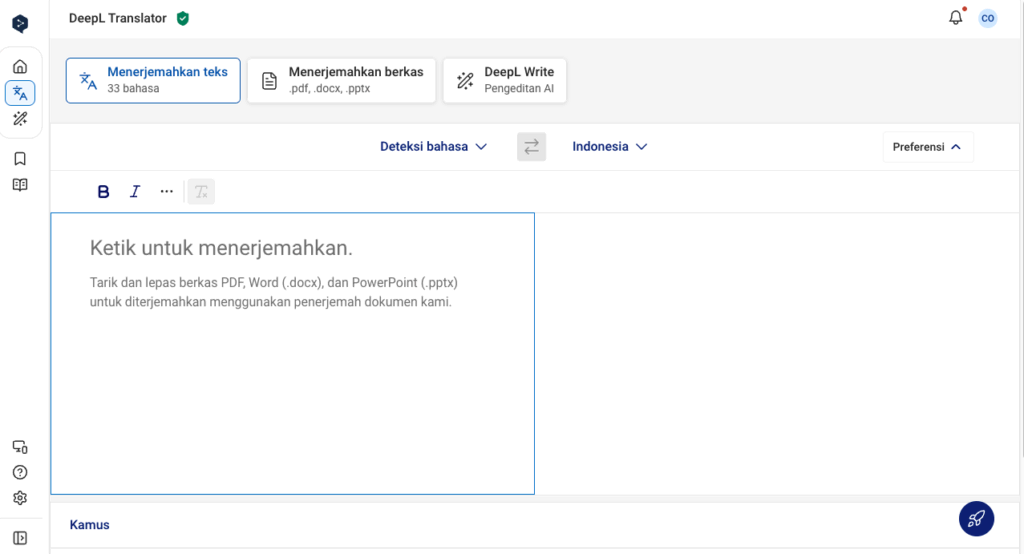
Task: Open the help question mark icon
Action: click(20, 472)
